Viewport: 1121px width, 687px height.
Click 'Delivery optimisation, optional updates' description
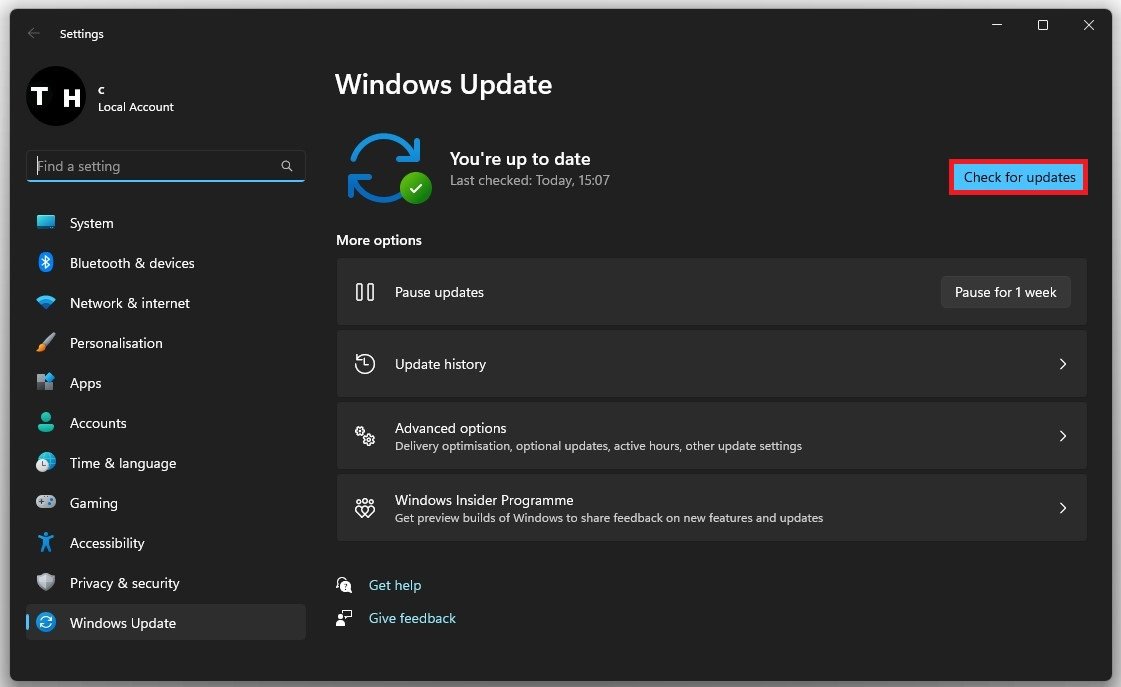598,445
